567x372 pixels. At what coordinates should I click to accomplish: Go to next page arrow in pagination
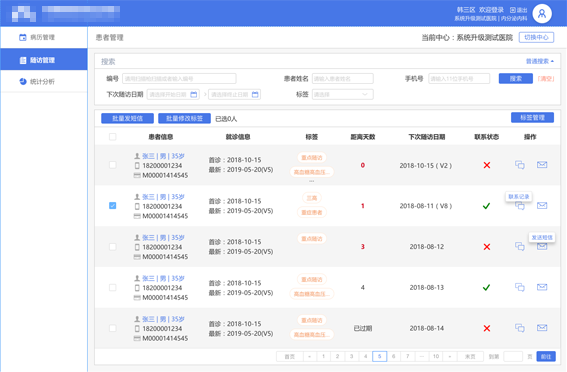tap(450, 356)
